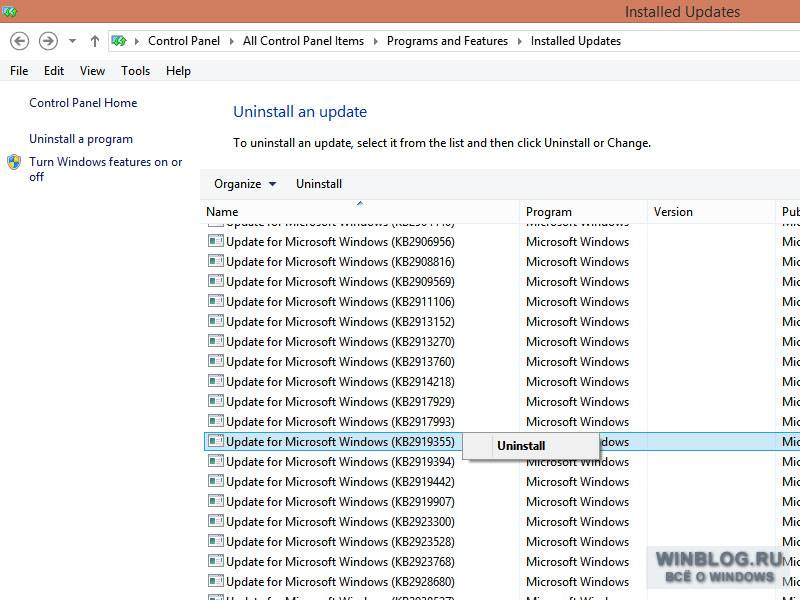
Task: Click the icon for update KB2919907
Action: 216,501
